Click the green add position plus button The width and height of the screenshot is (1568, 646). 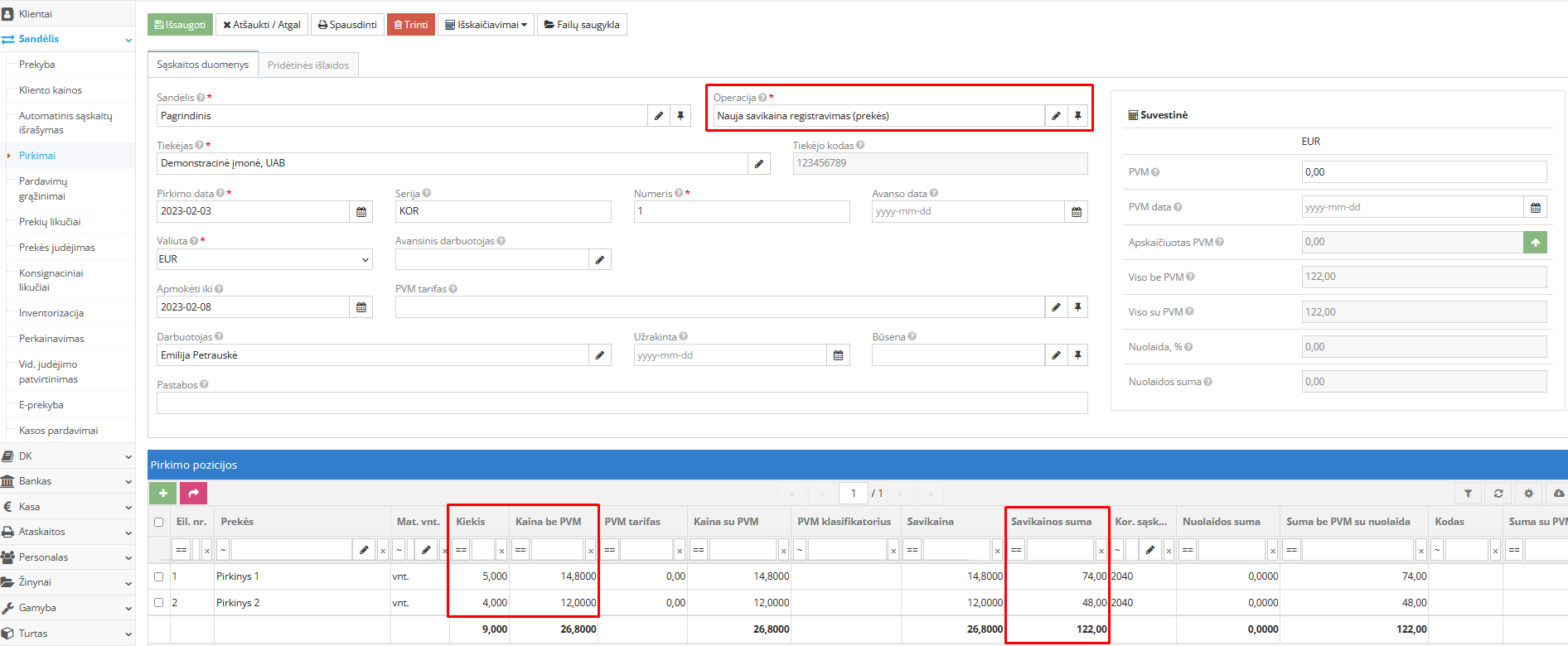click(162, 494)
